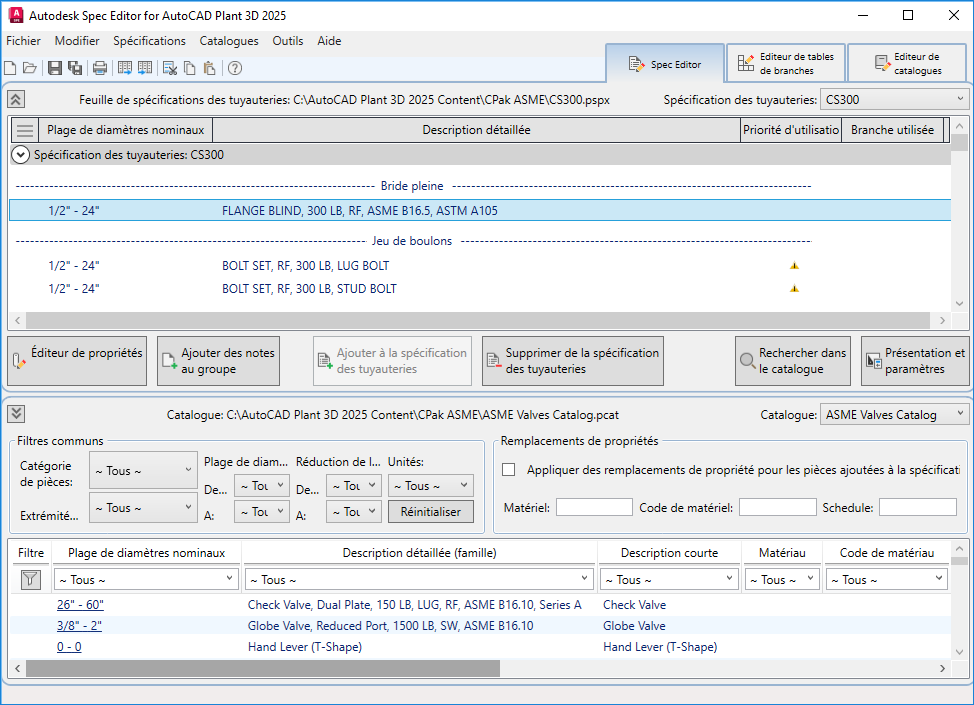Screen dimensions: 974x705
Task: Select the BOLT SET LUG BOLT row
Action: [x=480, y=266]
